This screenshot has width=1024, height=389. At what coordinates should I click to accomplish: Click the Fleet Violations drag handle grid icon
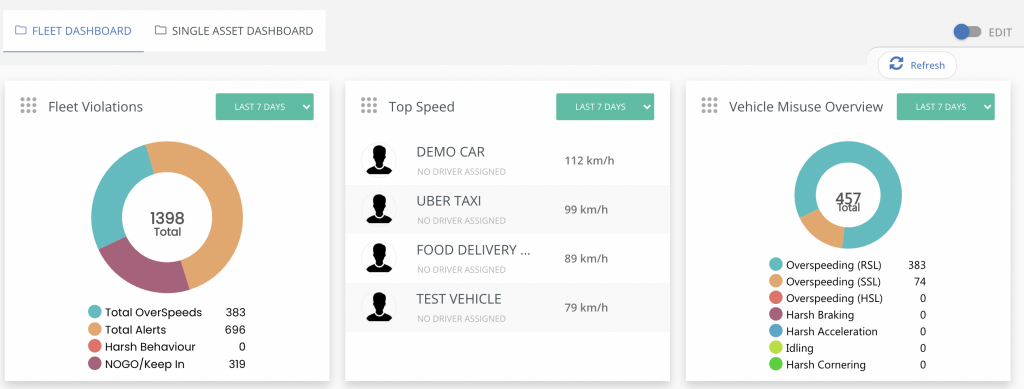coord(28,106)
